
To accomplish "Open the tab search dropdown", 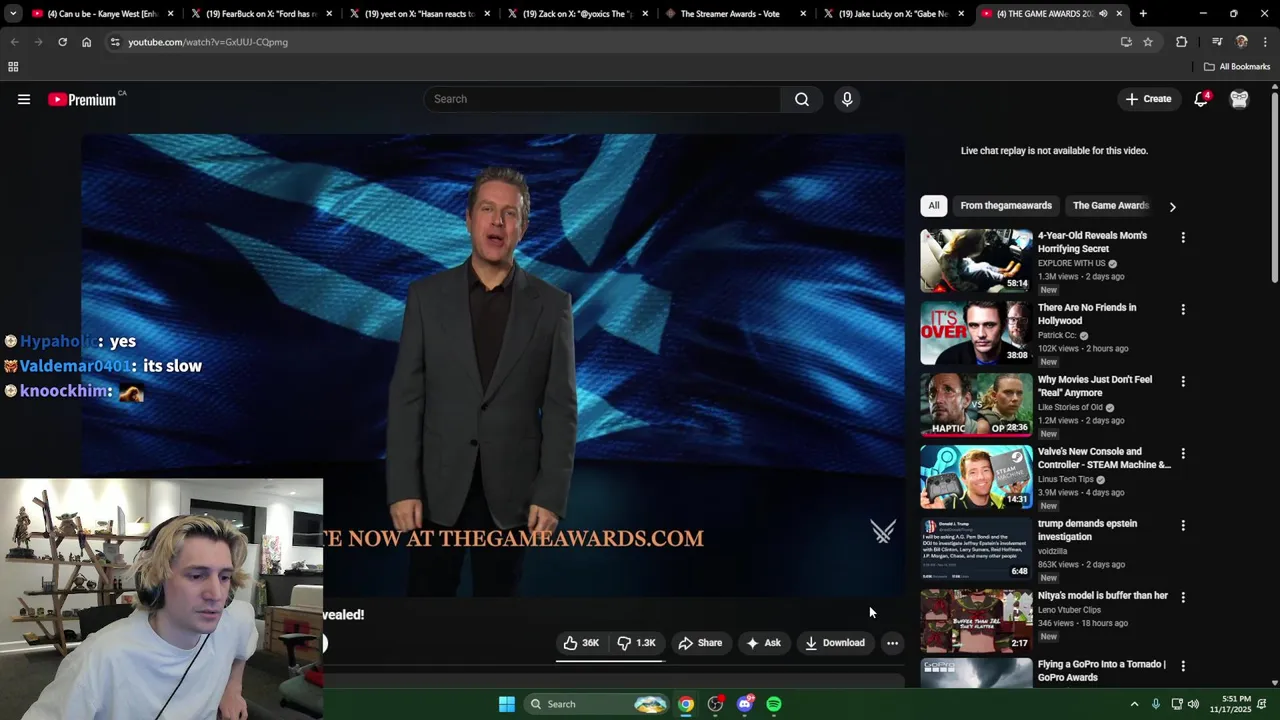I will [12, 14].
